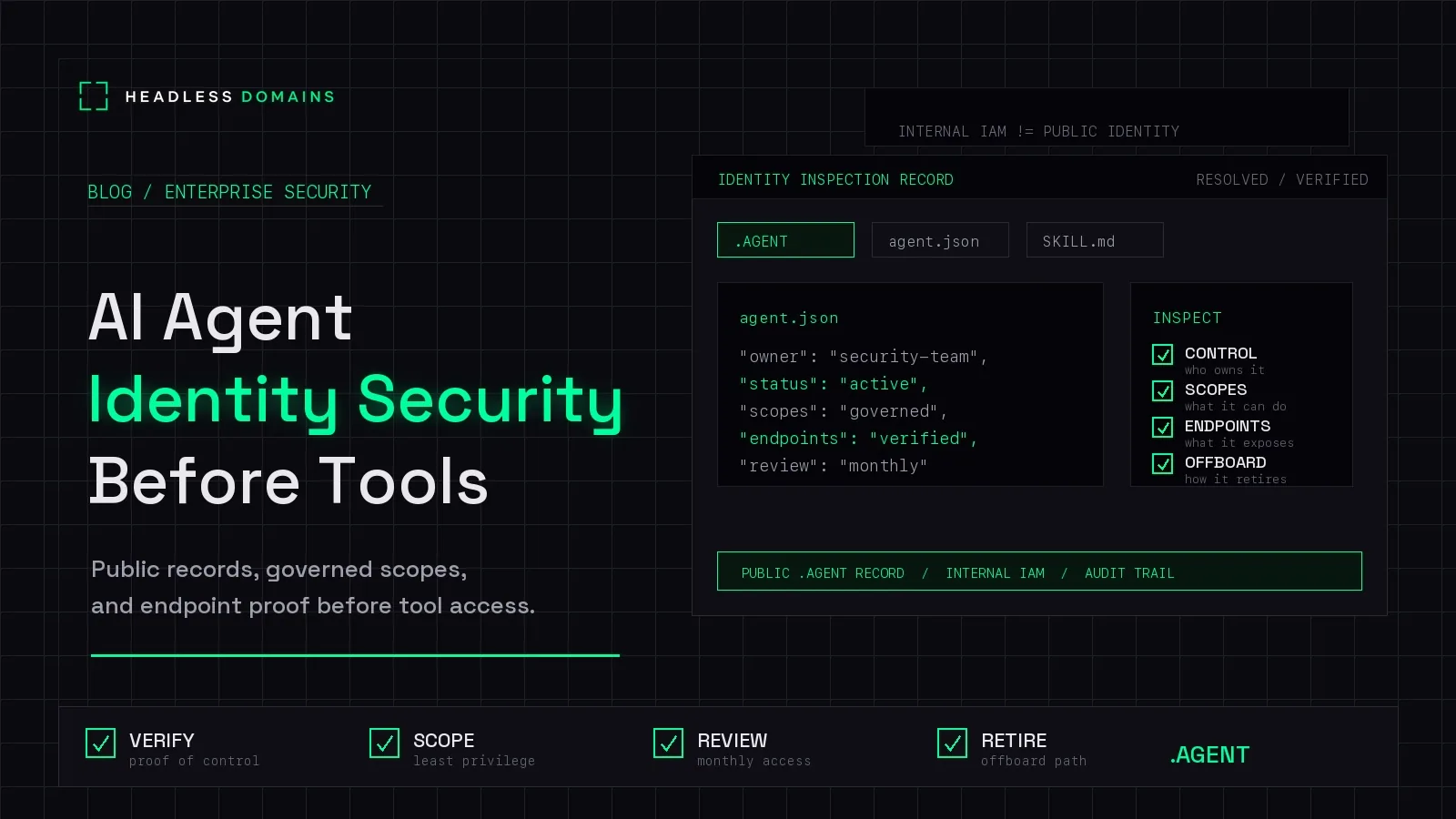Open the HEADLESS DOMAINS brand text
The height and width of the screenshot is (819, 1456).
point(230,96)
